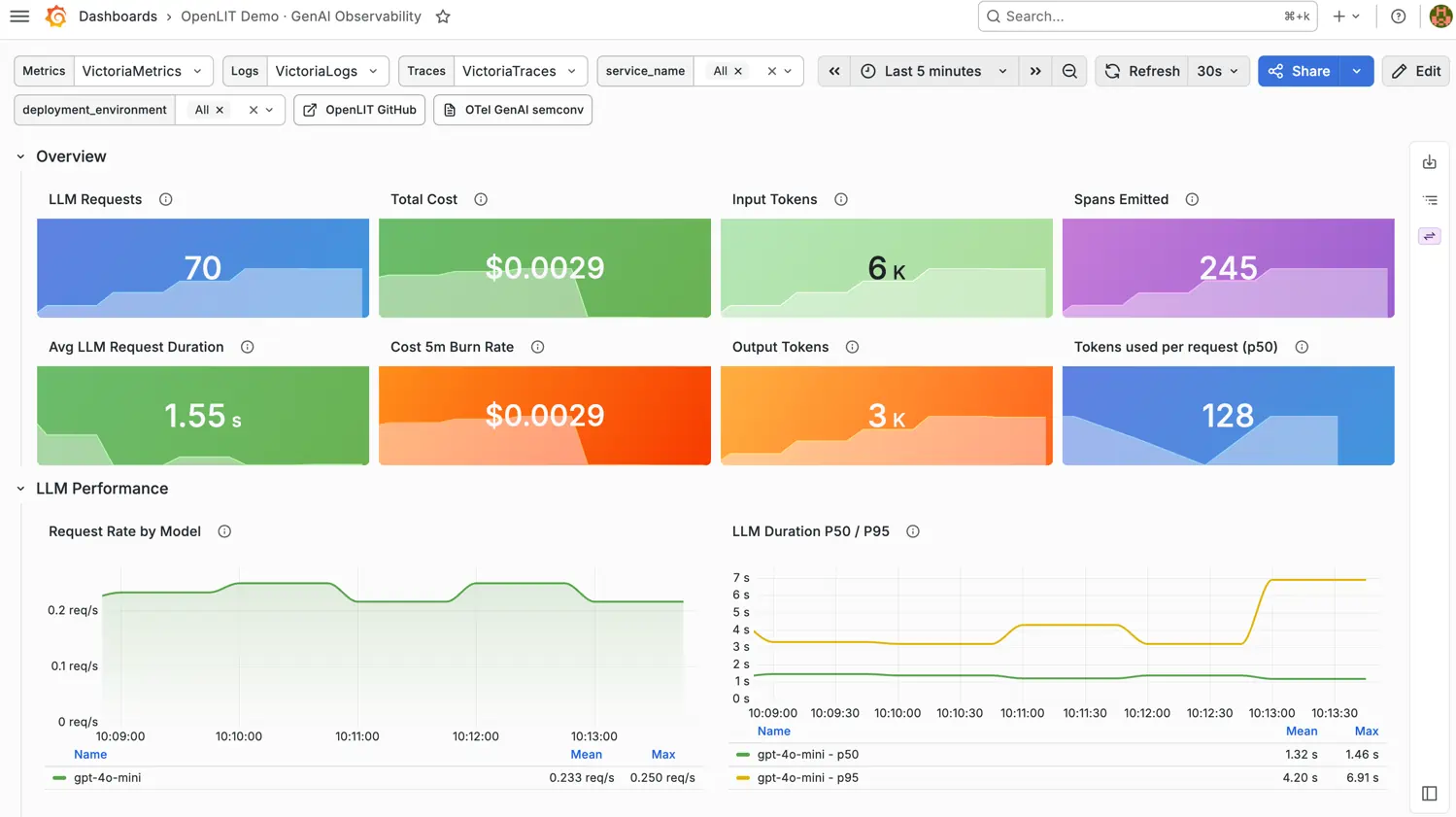Toggle gpt-4o-mini - p50 legend series
1456x817 pixels.
(x=808, y=755)
